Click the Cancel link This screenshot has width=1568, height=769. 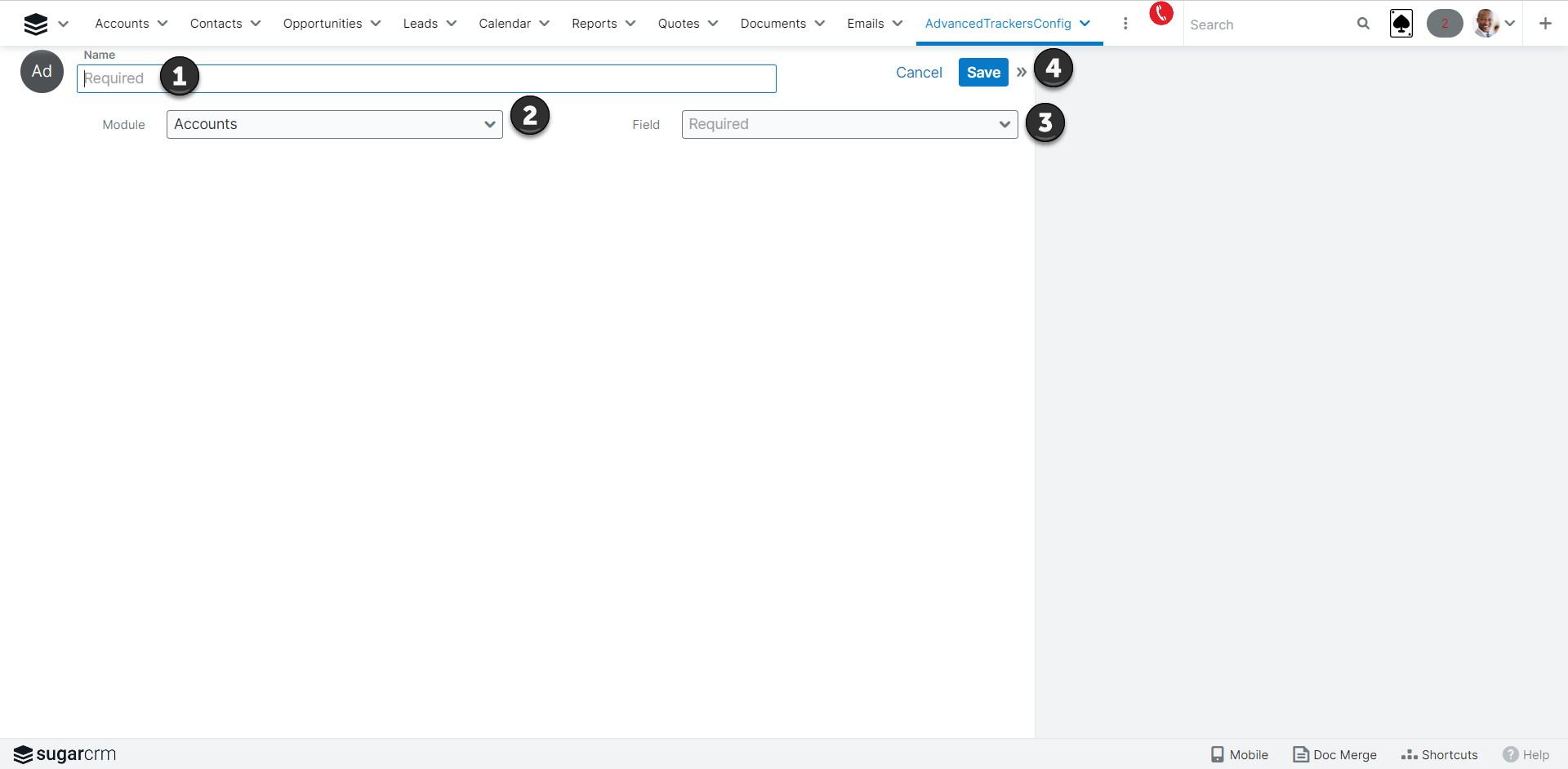coord(919,73)
